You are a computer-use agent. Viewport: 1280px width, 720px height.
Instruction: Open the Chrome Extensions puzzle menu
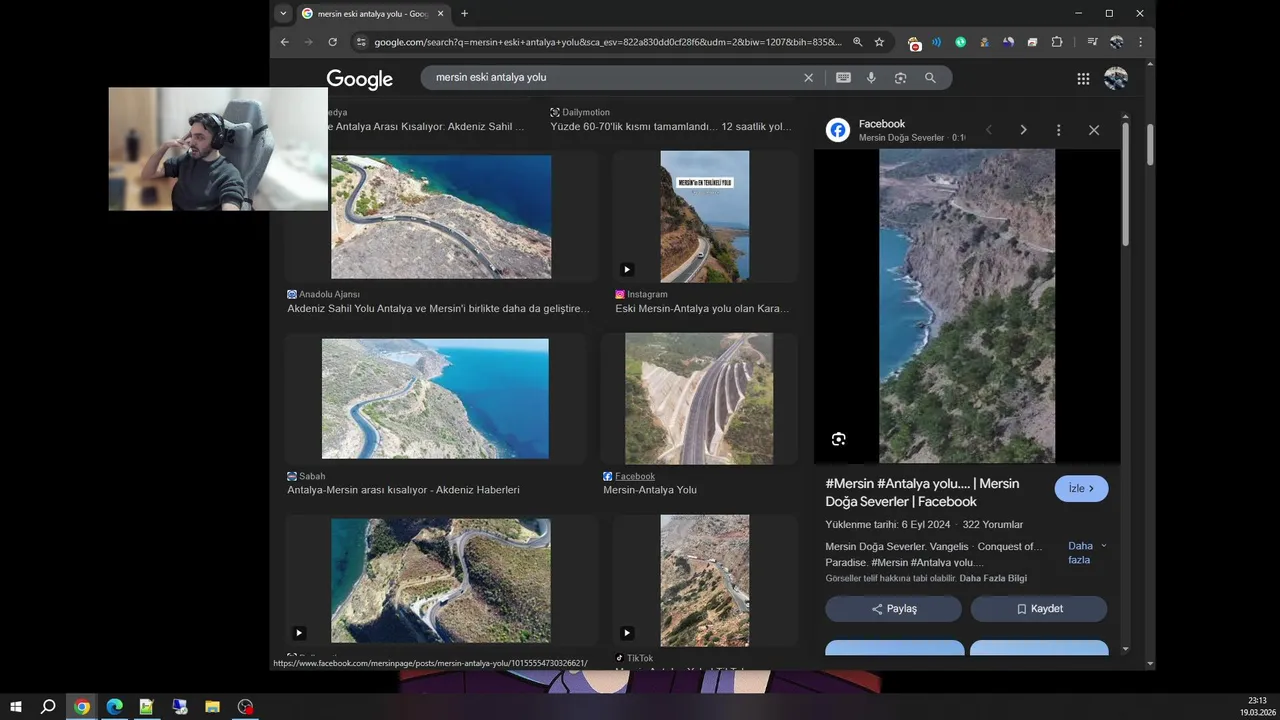(1057, 42)
